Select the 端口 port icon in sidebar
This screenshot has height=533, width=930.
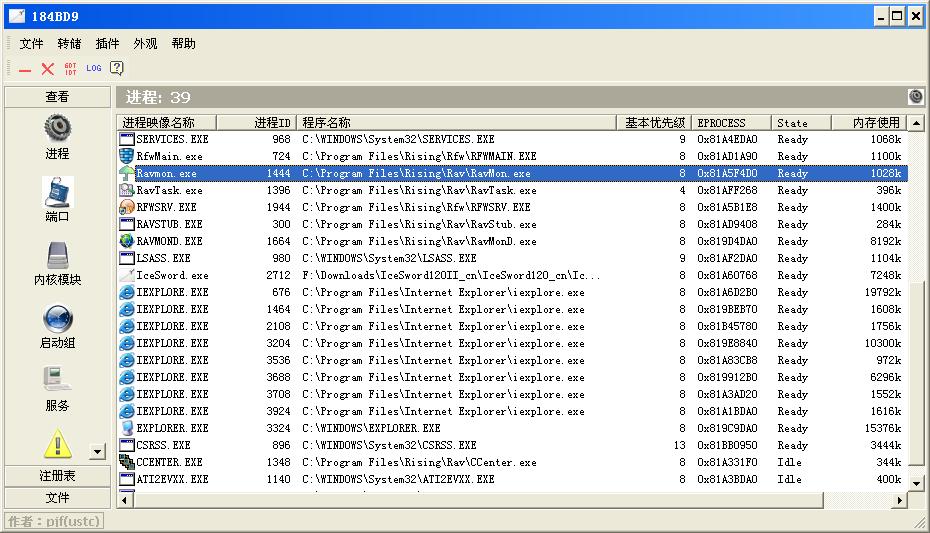pos(58,193)
